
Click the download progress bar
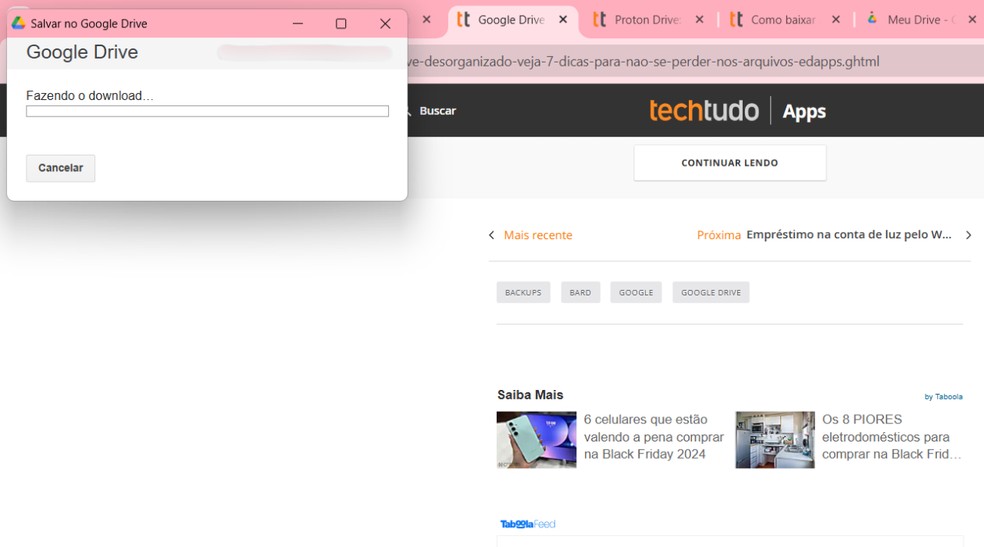pos(207,111)
